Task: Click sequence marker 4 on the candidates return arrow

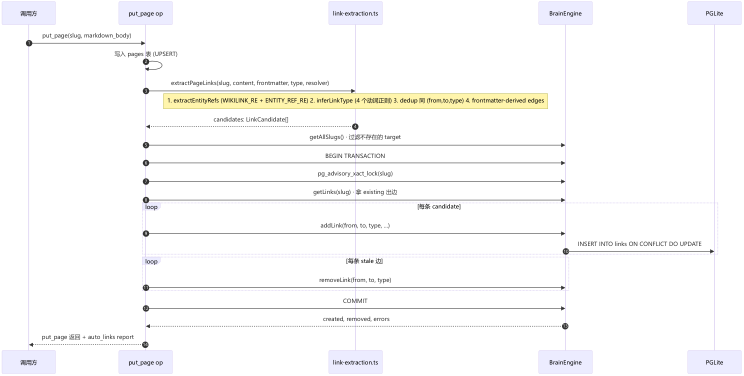Action: click(x=355, y=127)
